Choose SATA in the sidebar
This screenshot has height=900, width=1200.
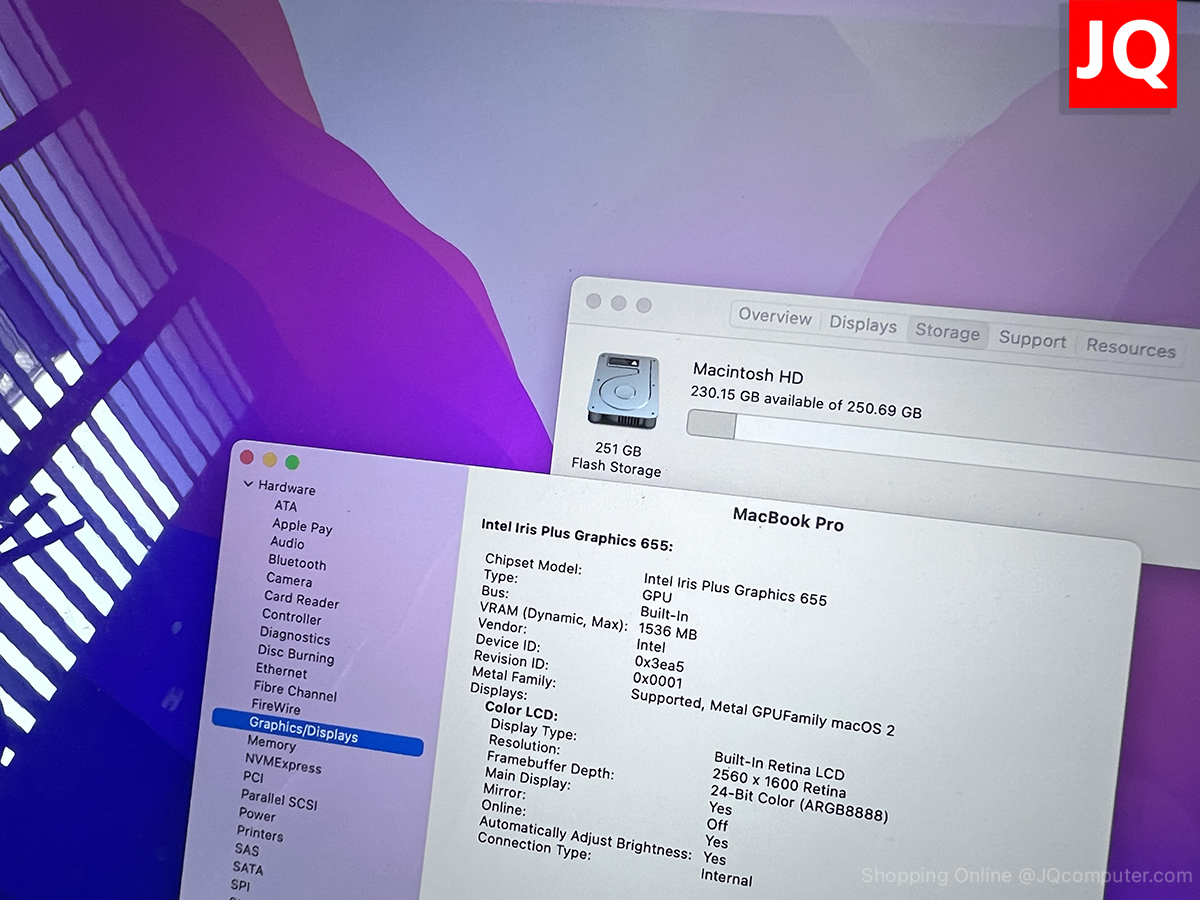coord(248,868)
